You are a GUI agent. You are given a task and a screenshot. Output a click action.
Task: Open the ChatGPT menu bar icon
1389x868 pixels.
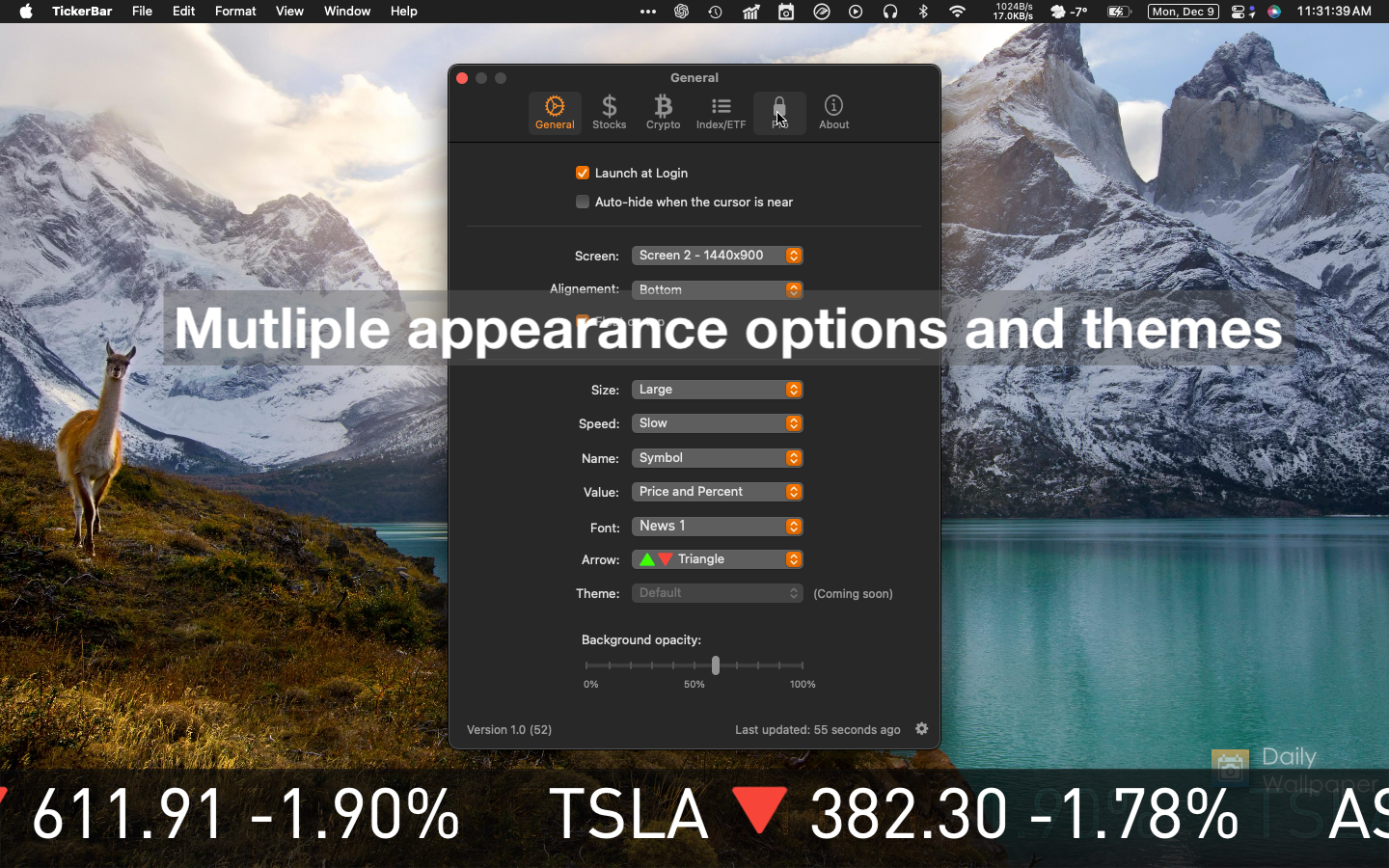(682, 12)
